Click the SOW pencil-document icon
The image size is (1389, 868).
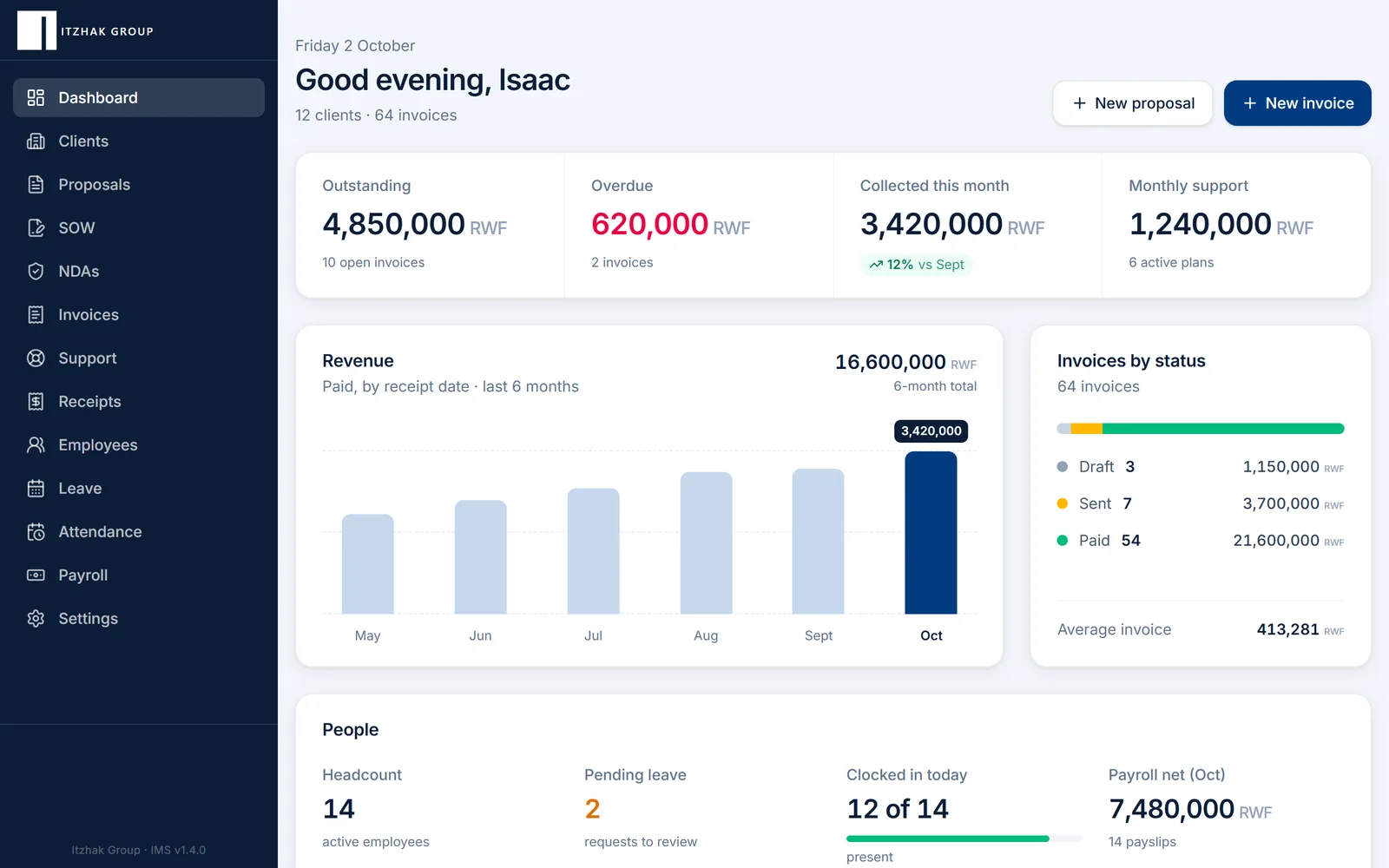click(x=36, y=228)
